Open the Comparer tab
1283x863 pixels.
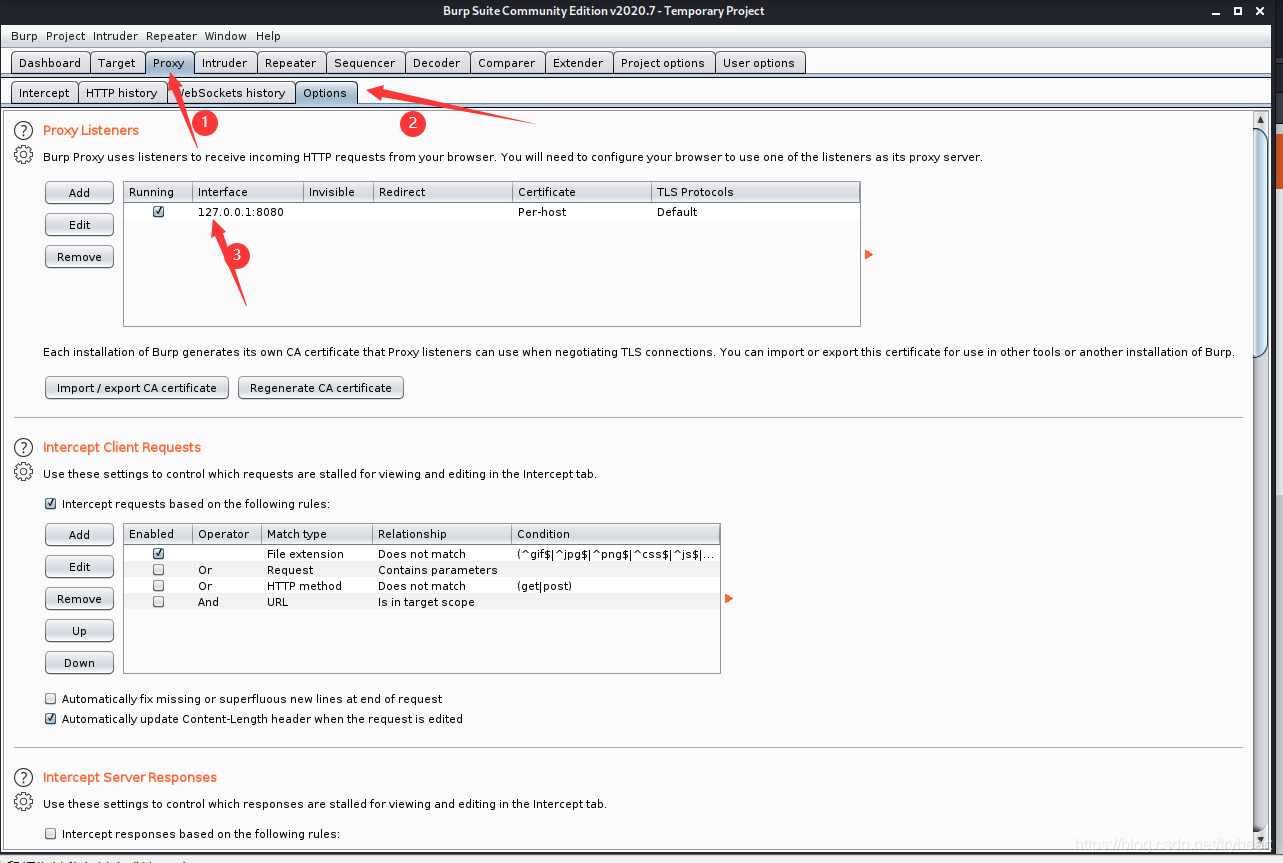coord(507,63)
